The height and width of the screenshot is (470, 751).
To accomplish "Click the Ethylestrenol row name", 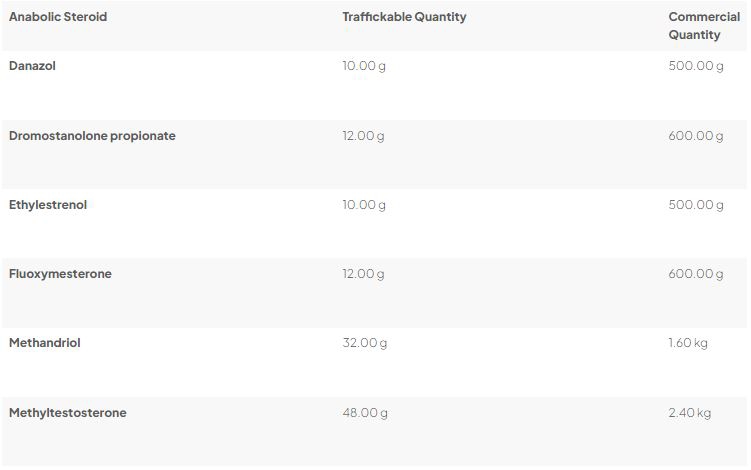I will 48,205.
